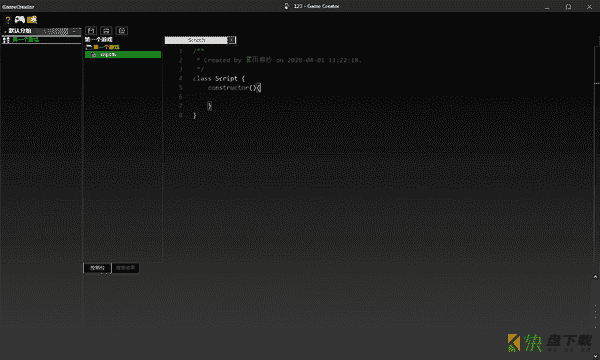Screen dimensions: 600x360
Task: Click the first toolbar icon above the file tree
Action: [x=91, y=31]
